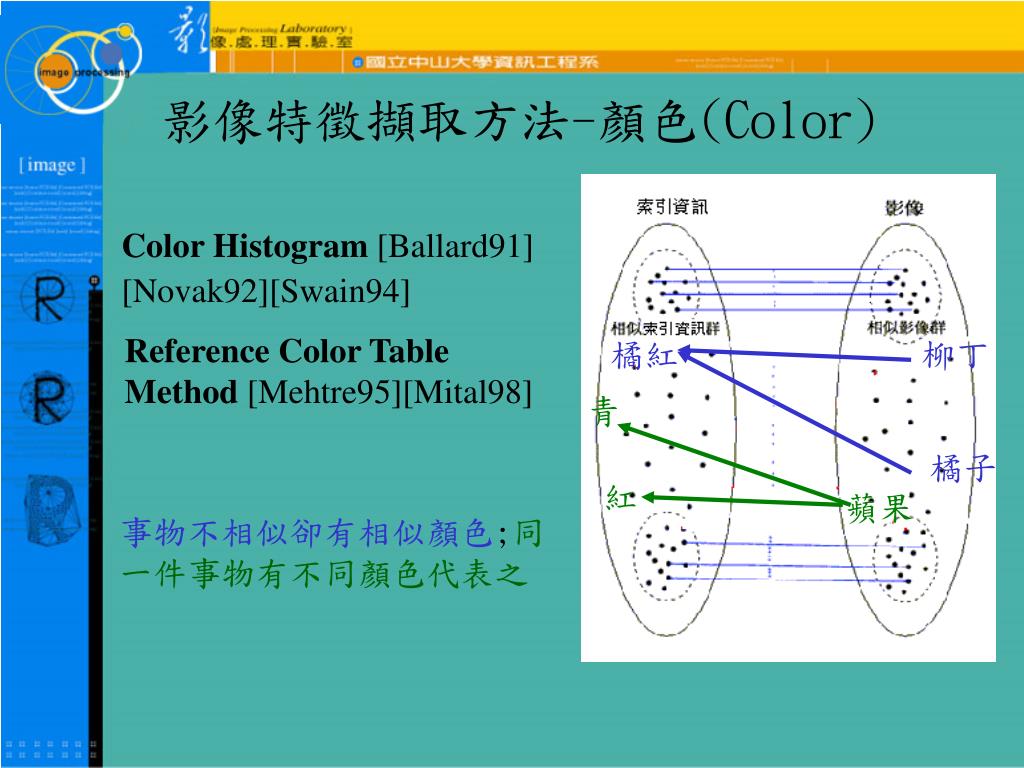The height and width of the screenshot is (768, 1024).
Task: Click "Color Histogram" bold heading
Action: pos(245,246)
